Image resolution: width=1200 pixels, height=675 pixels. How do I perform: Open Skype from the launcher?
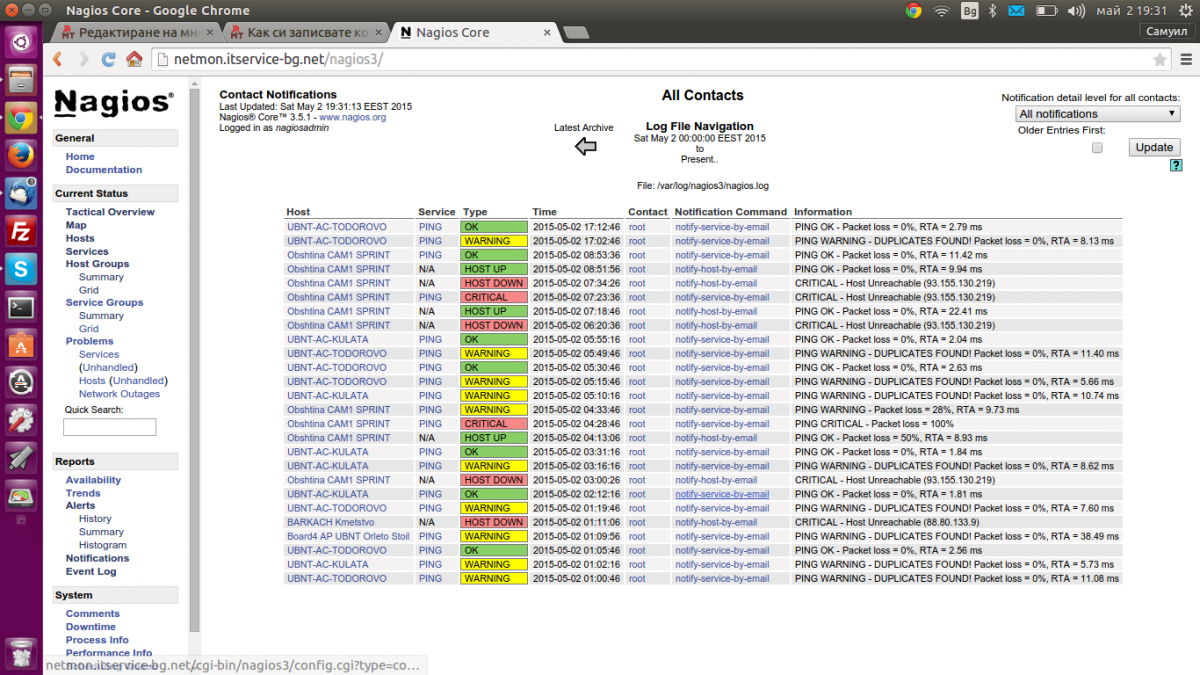(x=21, y=268)
